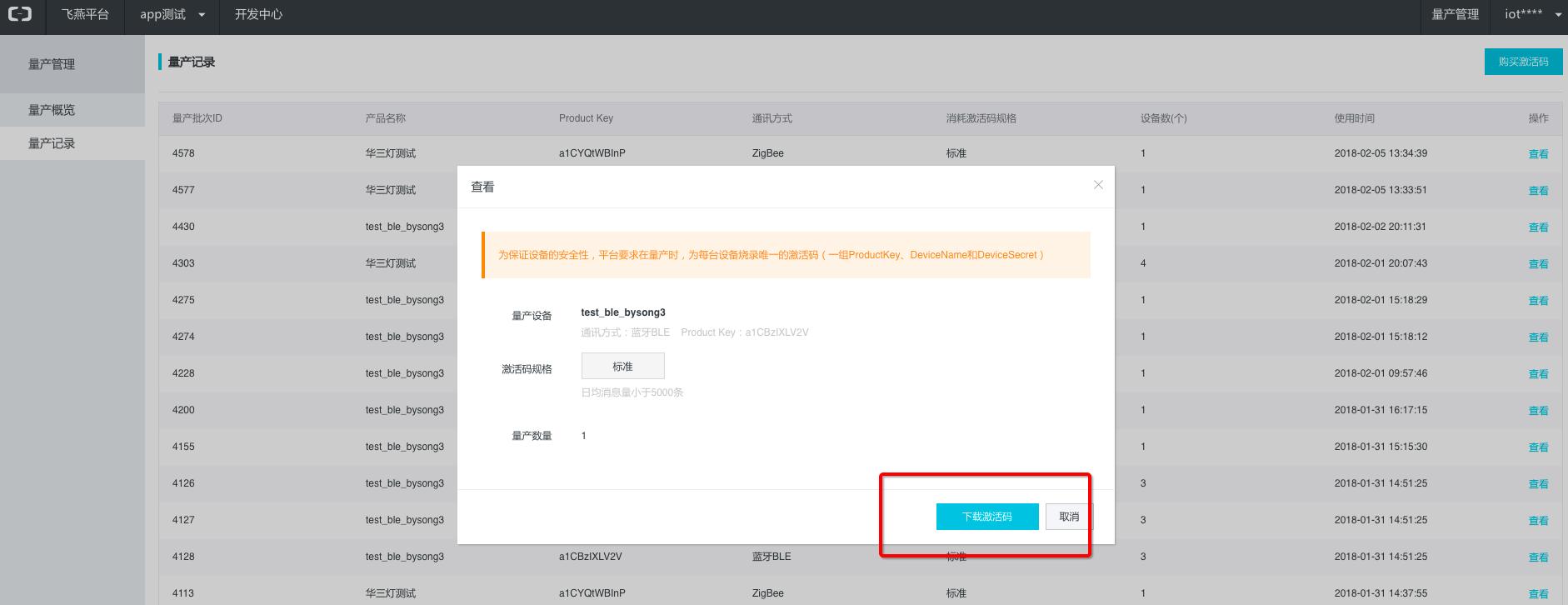Click the 量产记录 page heading
The height and width of the screenshot is (605, 1568).
pos(192,62)
